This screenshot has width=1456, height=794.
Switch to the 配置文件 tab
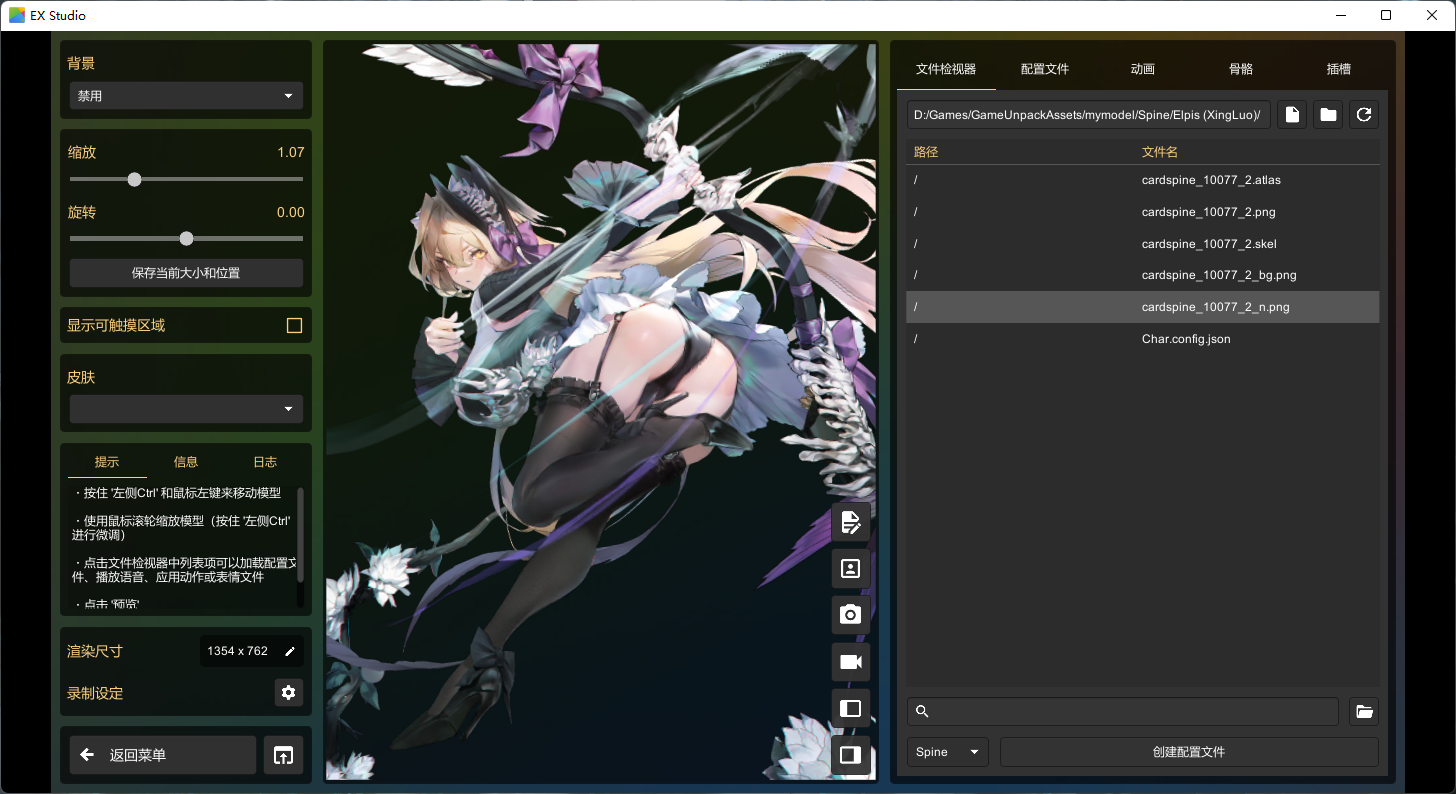pyautogui.click(x=1045, y=69)
